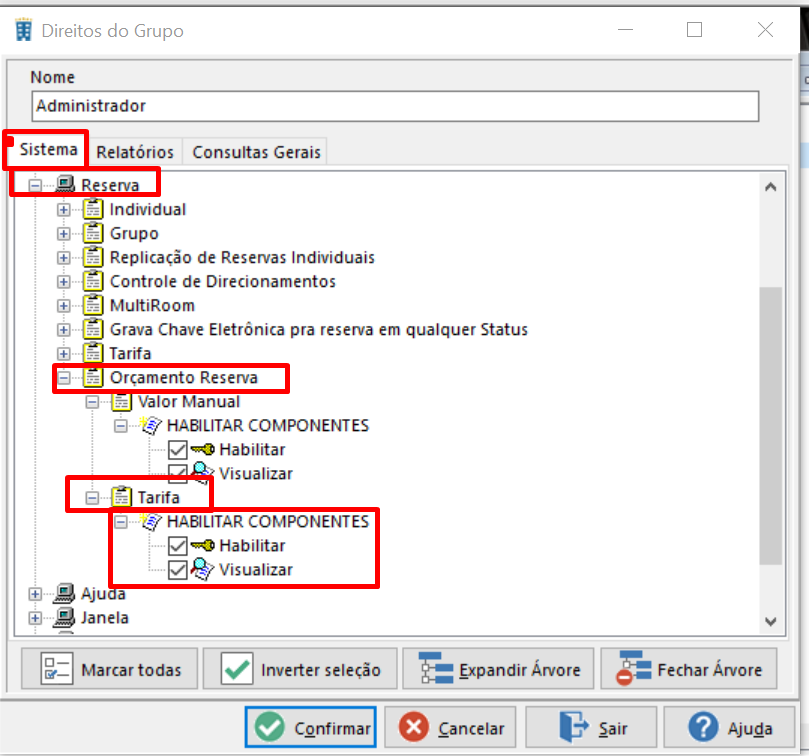The width and height of the screenshot is (809, 756).
Task: Collapse the Valor Manual node
Action: point(92,401)
